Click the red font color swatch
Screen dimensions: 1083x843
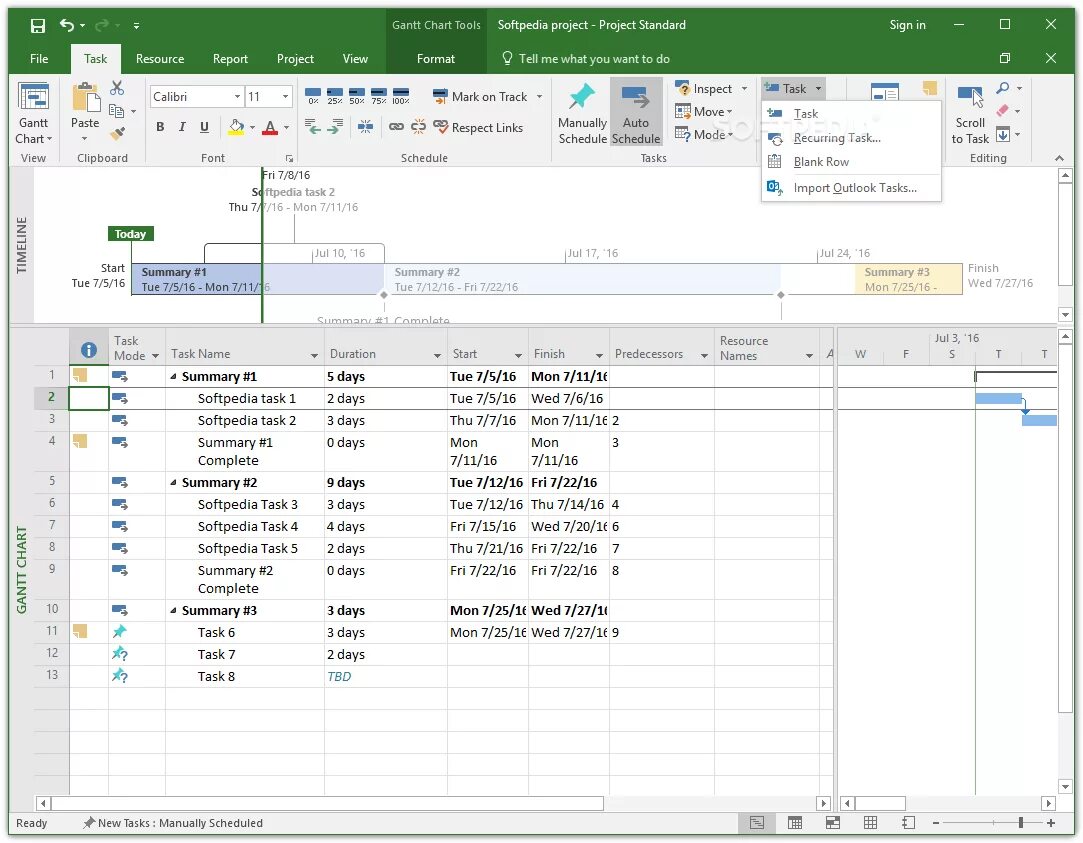pos(270,128)
